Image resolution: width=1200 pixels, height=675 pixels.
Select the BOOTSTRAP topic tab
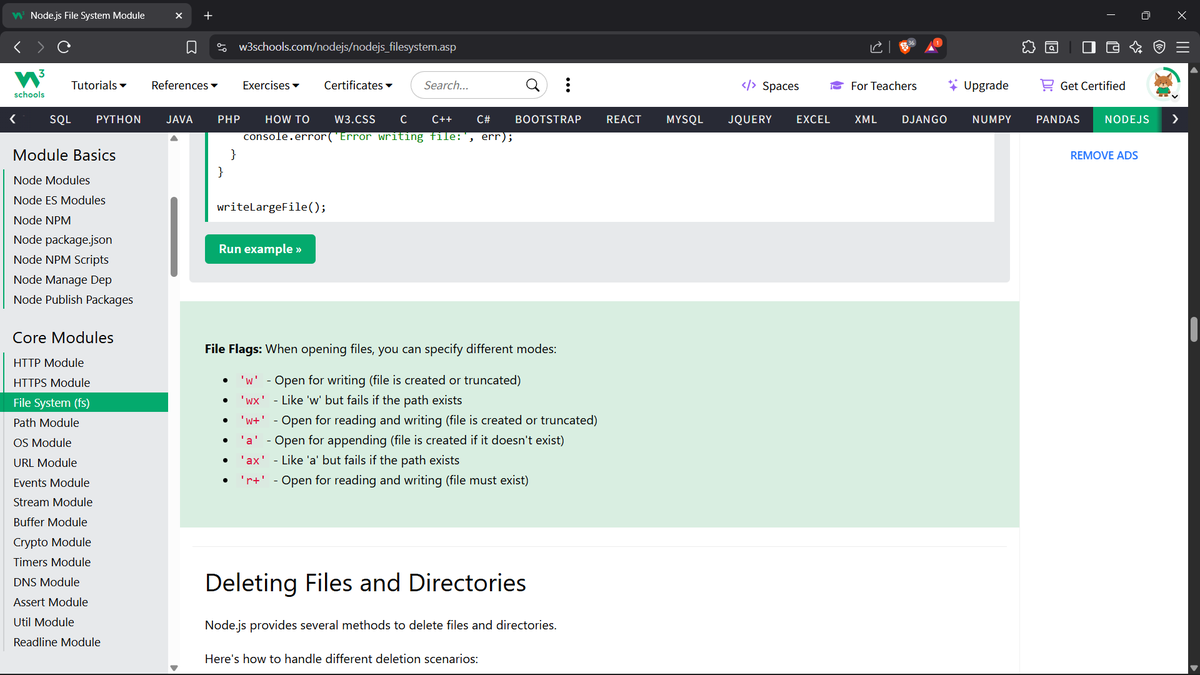(x=548, y=119)
